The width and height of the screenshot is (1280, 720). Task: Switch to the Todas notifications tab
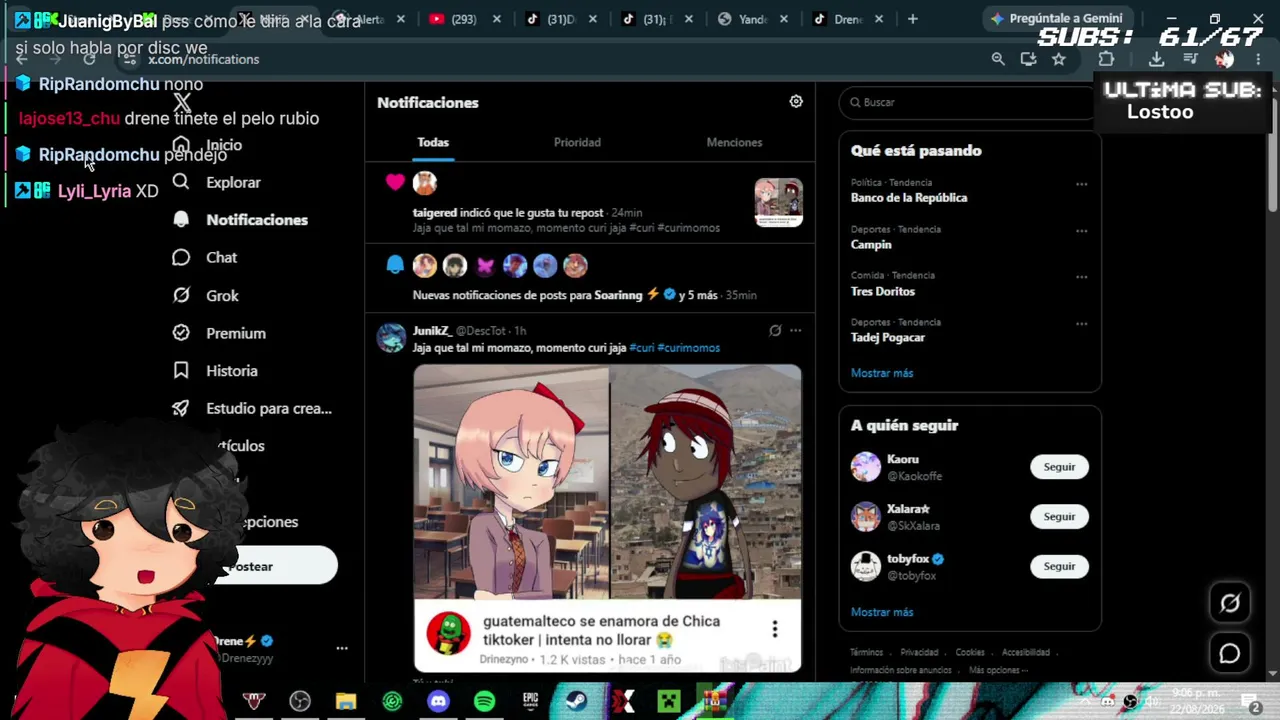433,142
